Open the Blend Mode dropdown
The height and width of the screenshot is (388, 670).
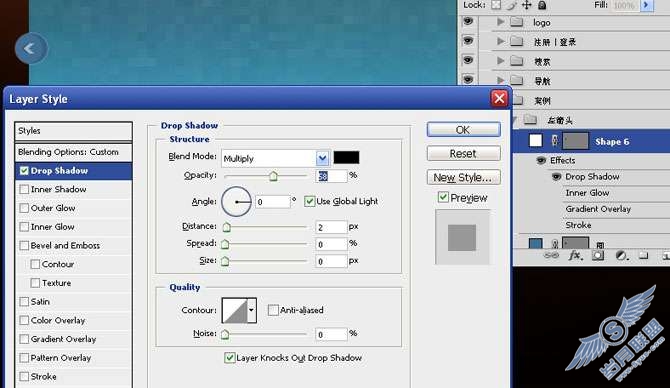(x=322, y=159)
